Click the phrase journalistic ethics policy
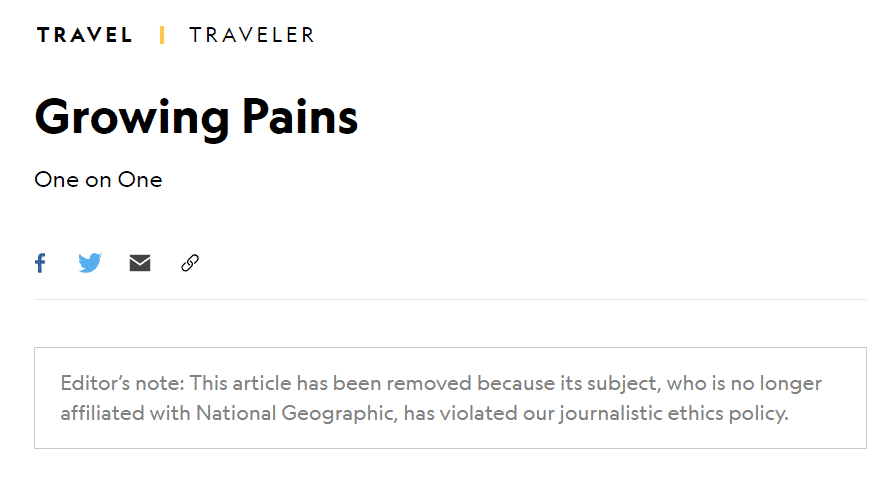The image size is (895, 487). point(674,413)
